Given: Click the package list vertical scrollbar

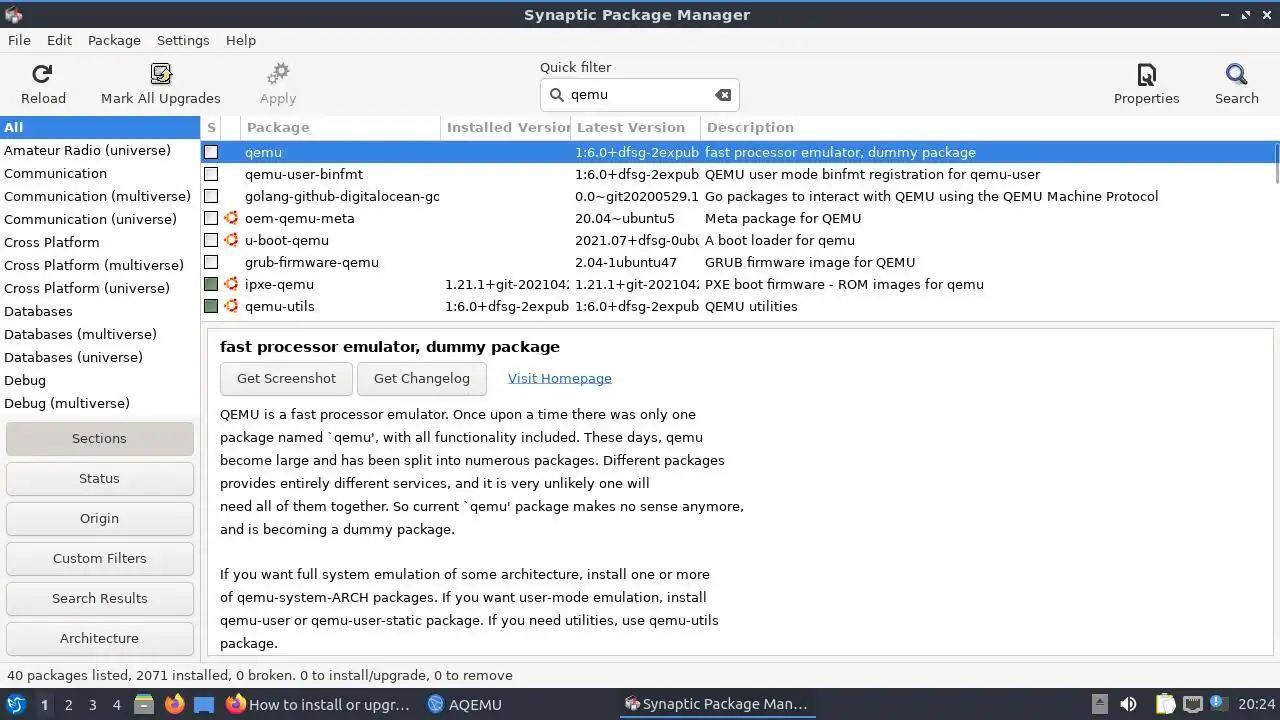Looking at the screenshot, I should click(x=1277, y=165).
